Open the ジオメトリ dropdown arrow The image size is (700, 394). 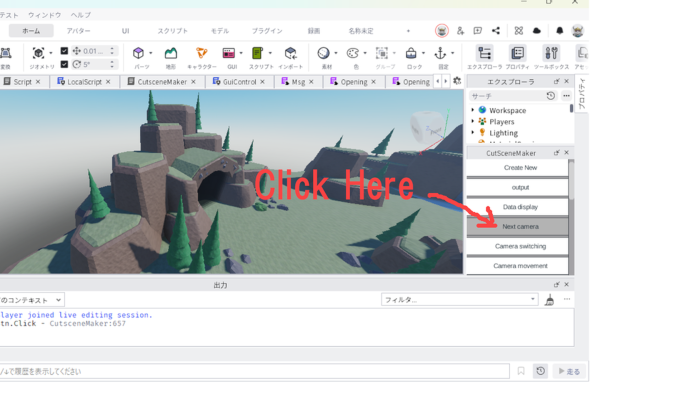pos(50,53)
